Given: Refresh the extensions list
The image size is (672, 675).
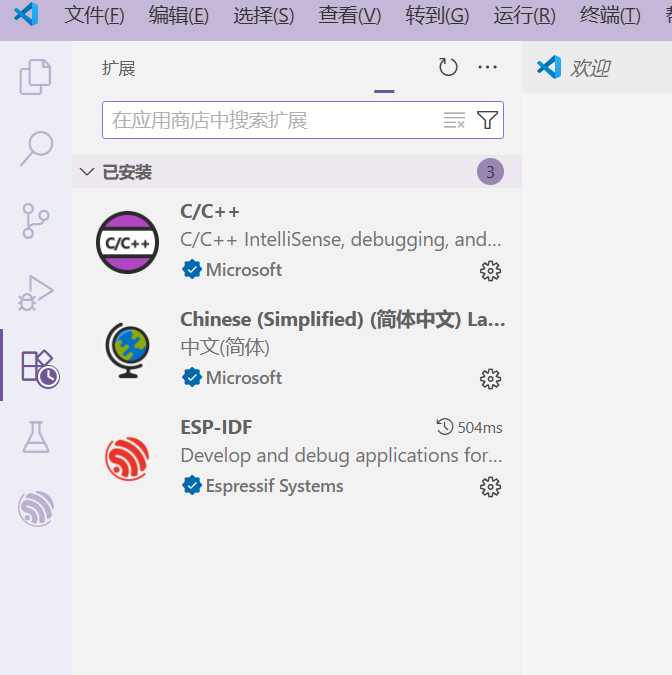Looking at the screenshot, I should [x=448, y=67].
